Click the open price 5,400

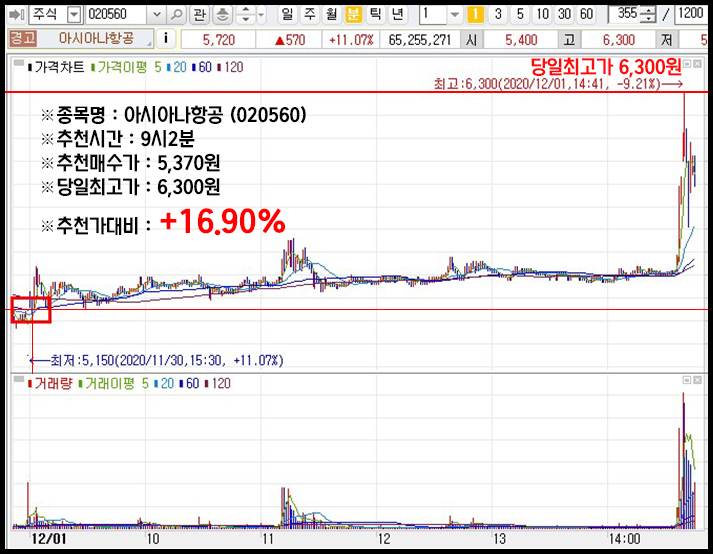click(521, 40)
